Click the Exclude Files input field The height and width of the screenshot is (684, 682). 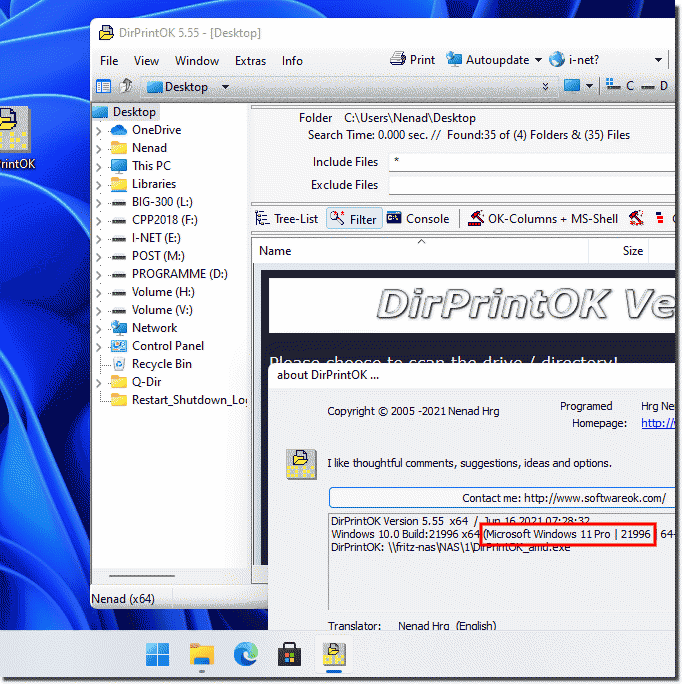pyautogui.click(x=531, y=185)
